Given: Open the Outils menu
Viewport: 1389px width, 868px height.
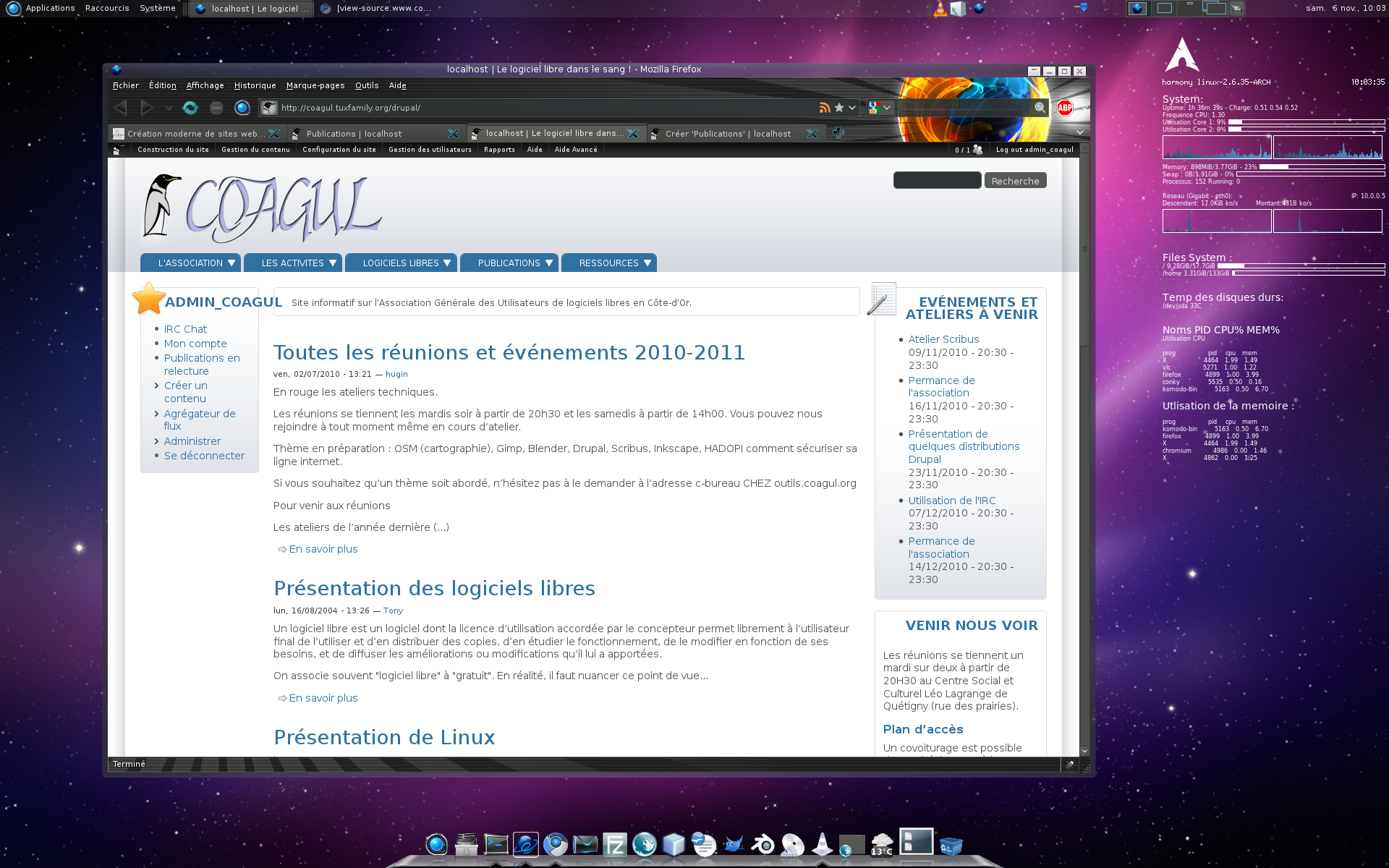Looking at the screenshot, I should tap(367, 85).
